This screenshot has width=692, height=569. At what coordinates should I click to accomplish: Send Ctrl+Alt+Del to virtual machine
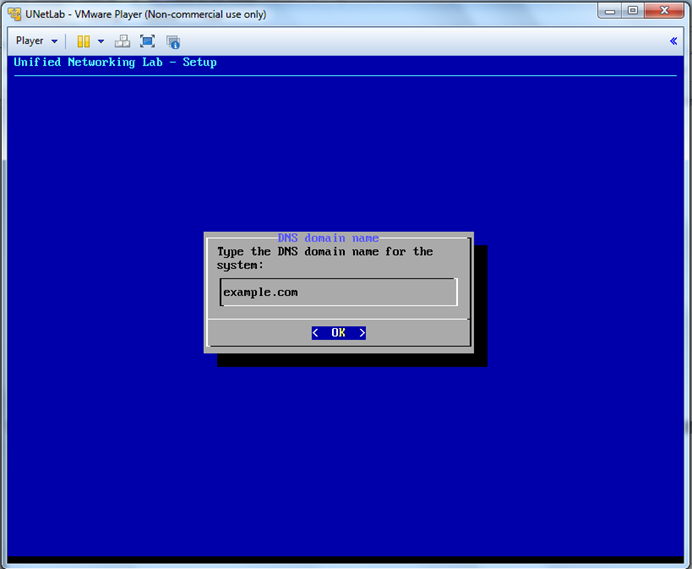pos(122,41)
